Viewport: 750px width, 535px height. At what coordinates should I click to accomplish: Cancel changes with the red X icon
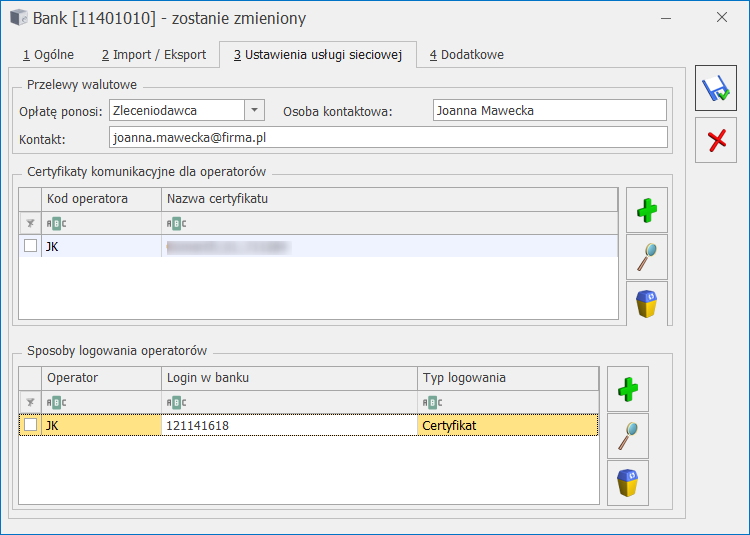(x=716, y=140)
